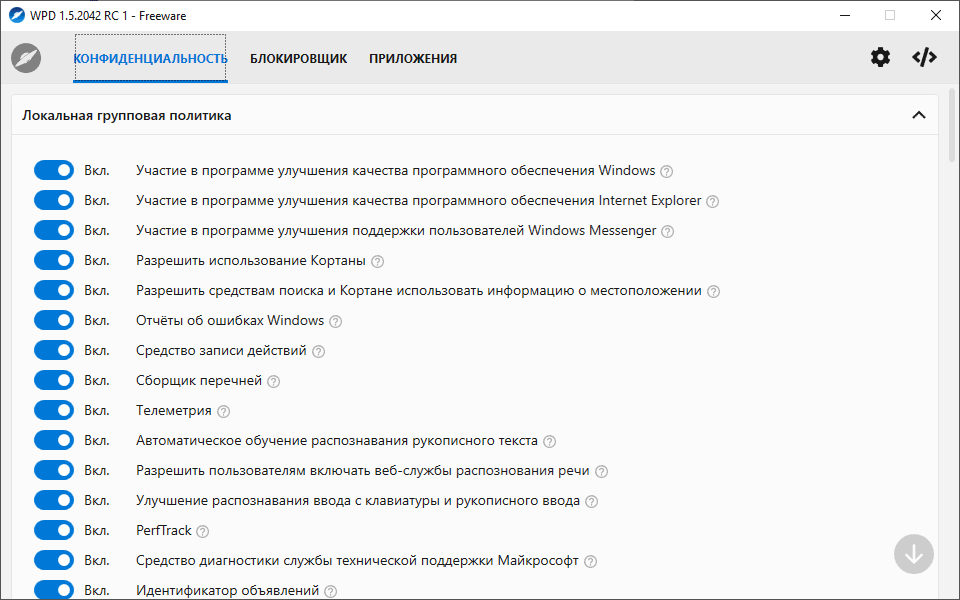Show help for Разрешить использование Кортаны
The width and height of the screenshot is (960, 600).
378,261
